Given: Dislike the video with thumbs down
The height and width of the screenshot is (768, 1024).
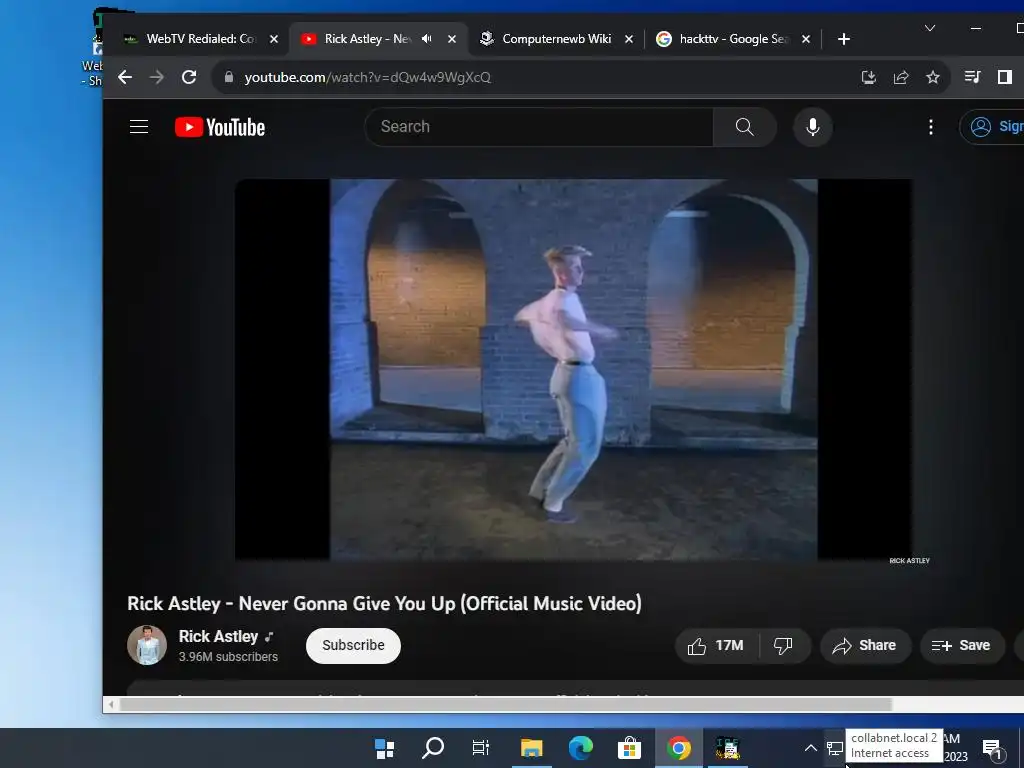Looking at the screenshot, I should point(783,645).
